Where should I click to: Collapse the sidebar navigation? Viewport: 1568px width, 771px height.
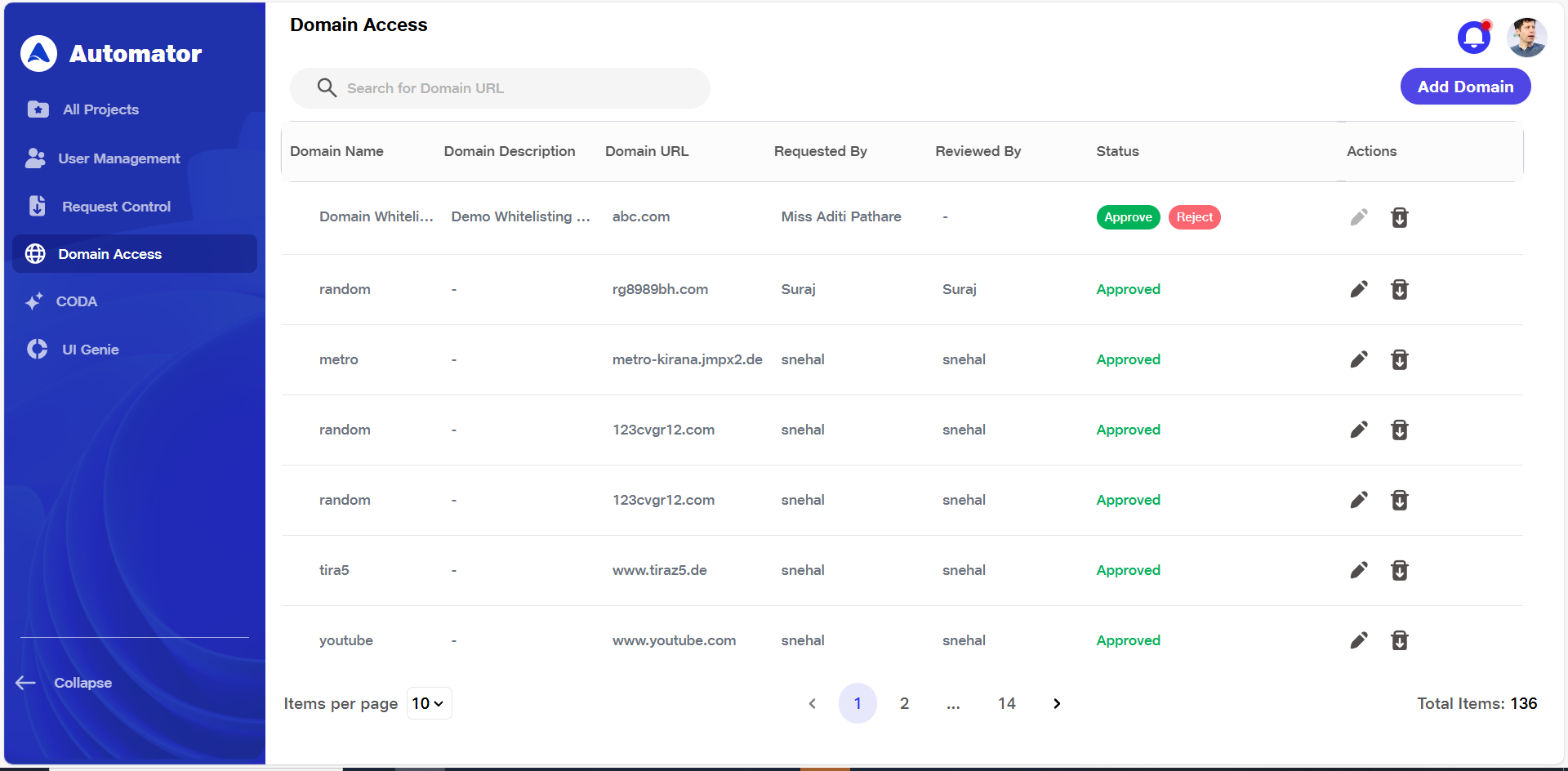(x=65, y=683)
